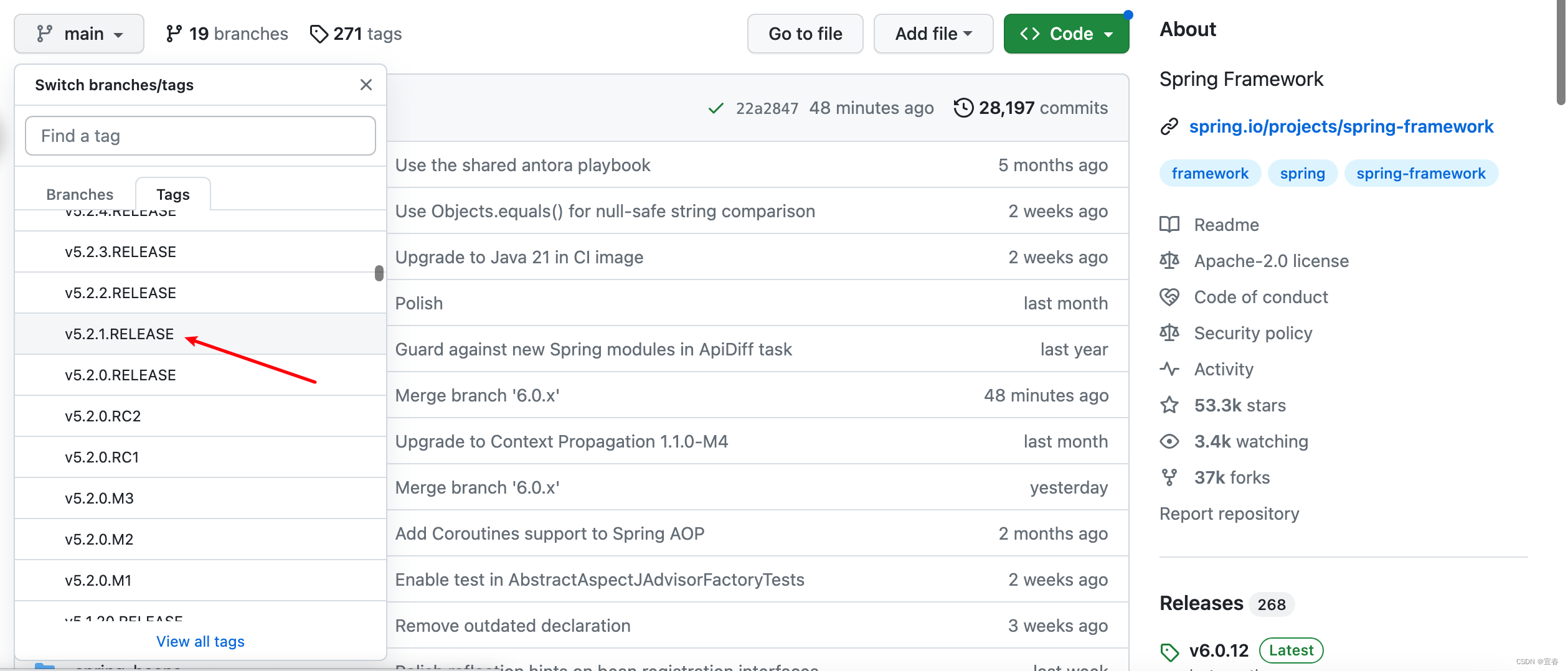Click the green tag icon beside v6.0.12

click(1169, 652)
